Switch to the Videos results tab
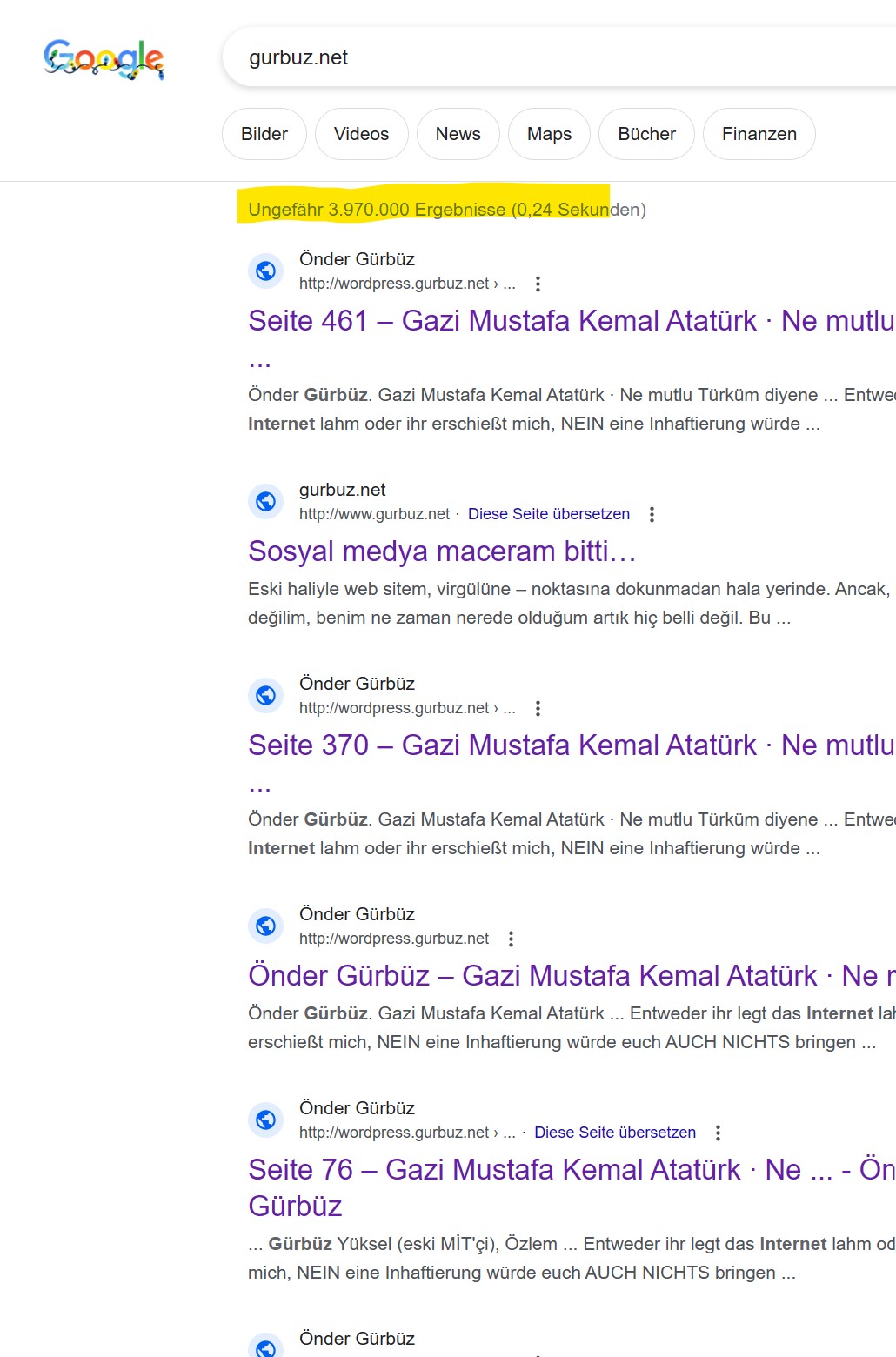The height and width of the screenshot is (1357, 896). [361, 134]
